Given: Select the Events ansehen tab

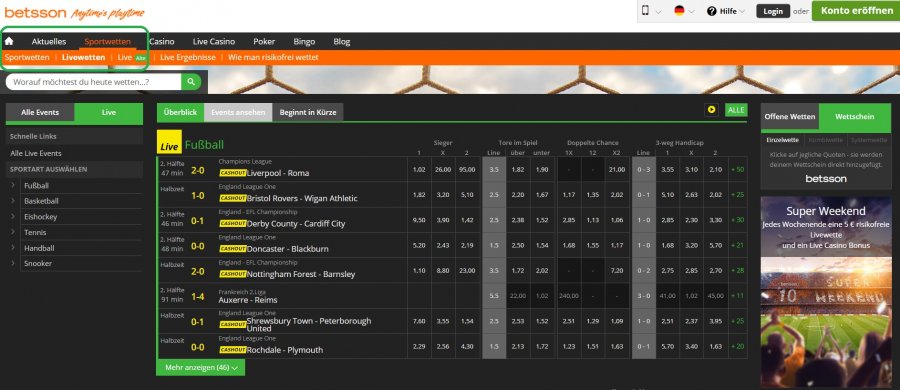Looking at the screenshot, I should 238,113.
